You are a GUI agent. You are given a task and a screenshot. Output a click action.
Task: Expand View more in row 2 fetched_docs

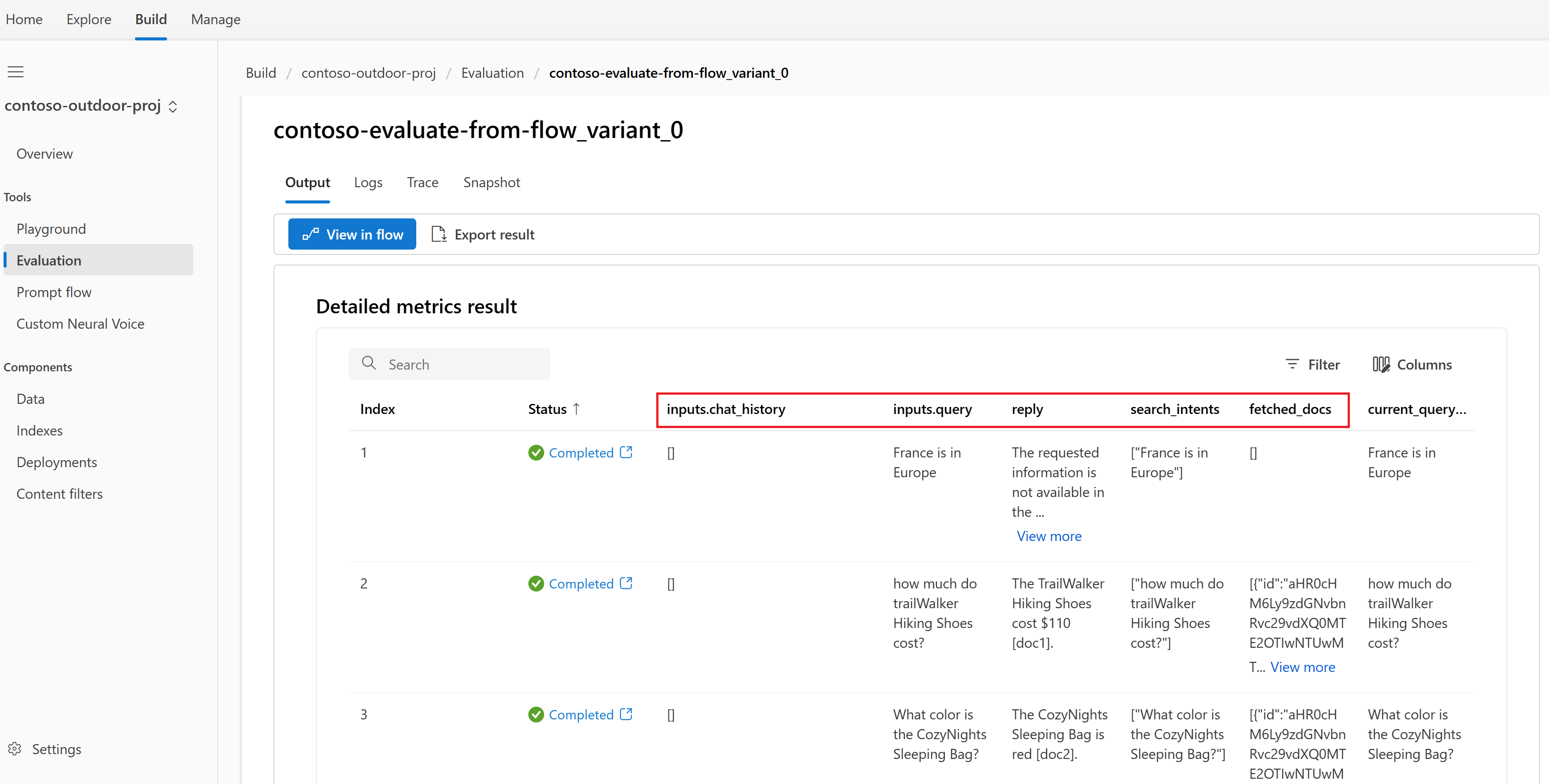pos(1302,668)
